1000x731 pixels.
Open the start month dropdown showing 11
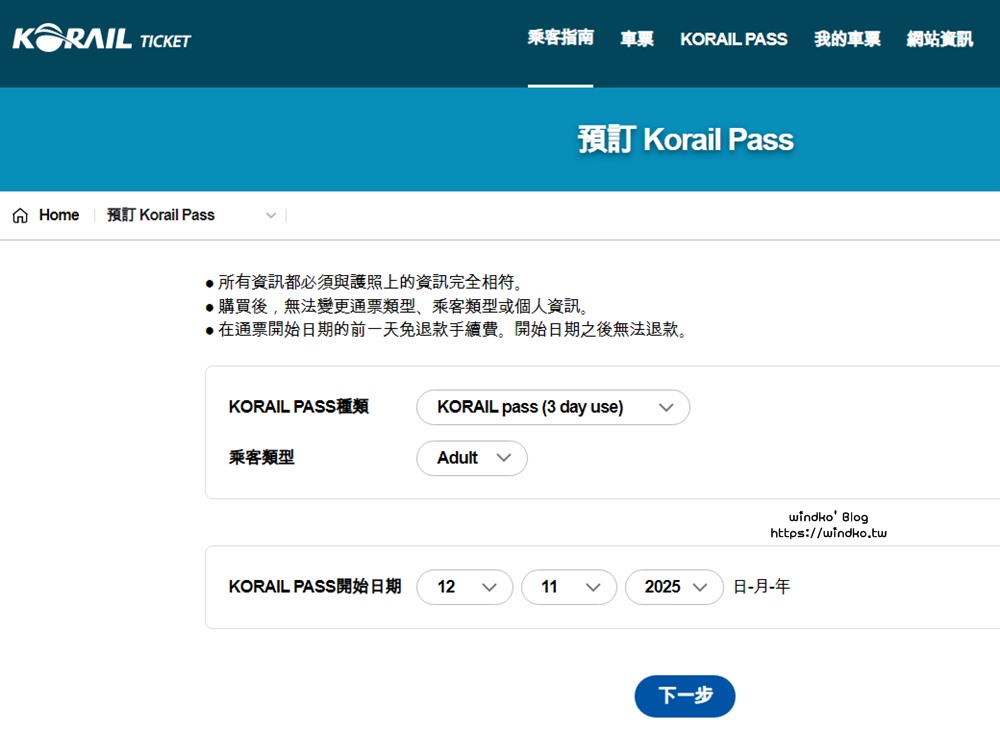(x=569, y=587)
